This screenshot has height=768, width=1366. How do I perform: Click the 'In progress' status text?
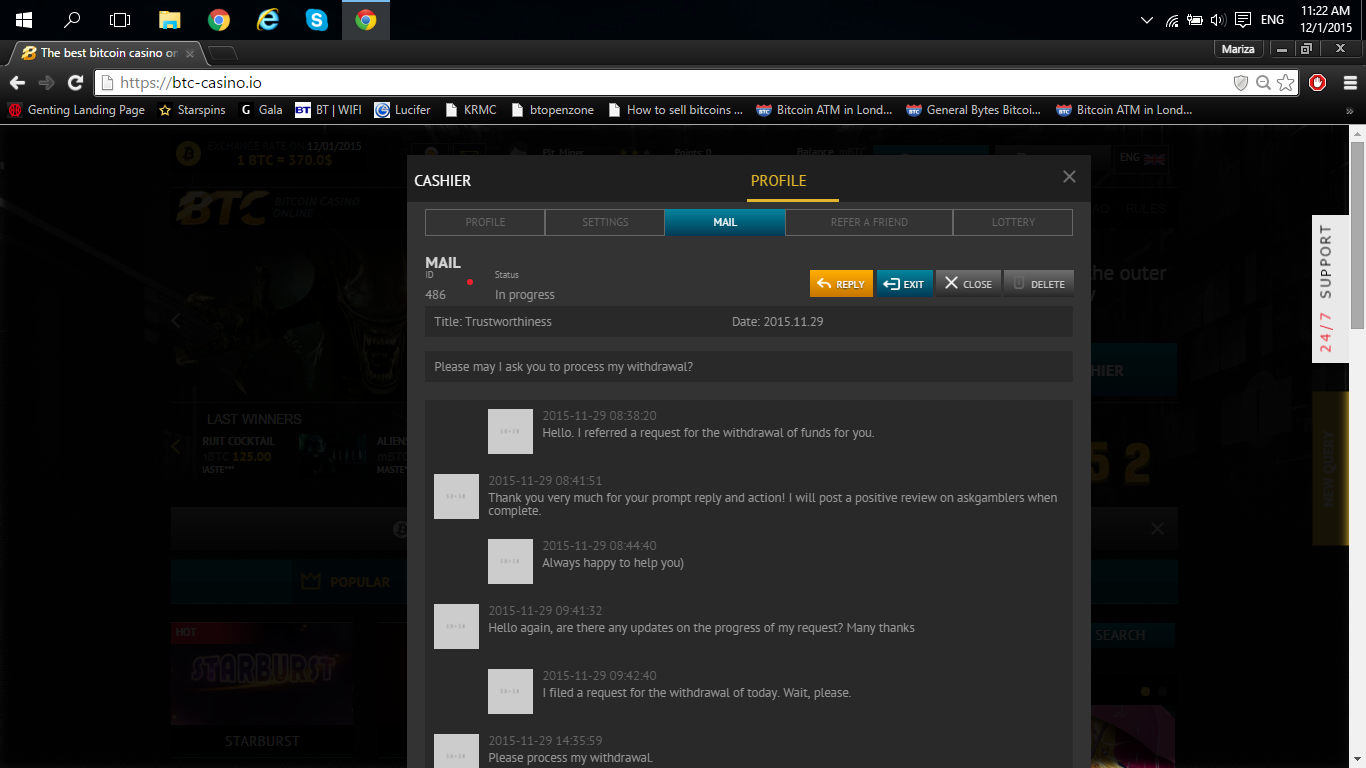click(525, 295)
